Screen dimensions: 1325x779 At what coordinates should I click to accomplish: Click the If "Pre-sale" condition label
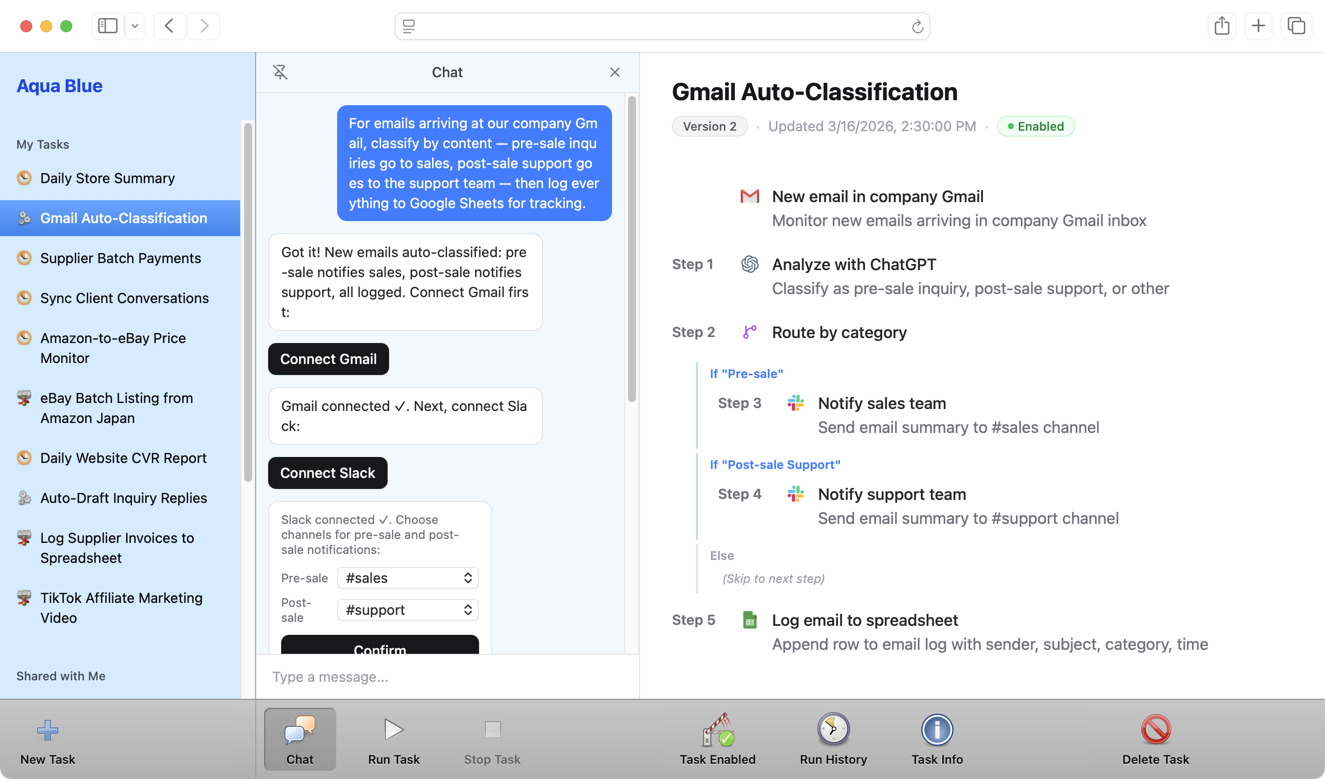tap(747, 374)
